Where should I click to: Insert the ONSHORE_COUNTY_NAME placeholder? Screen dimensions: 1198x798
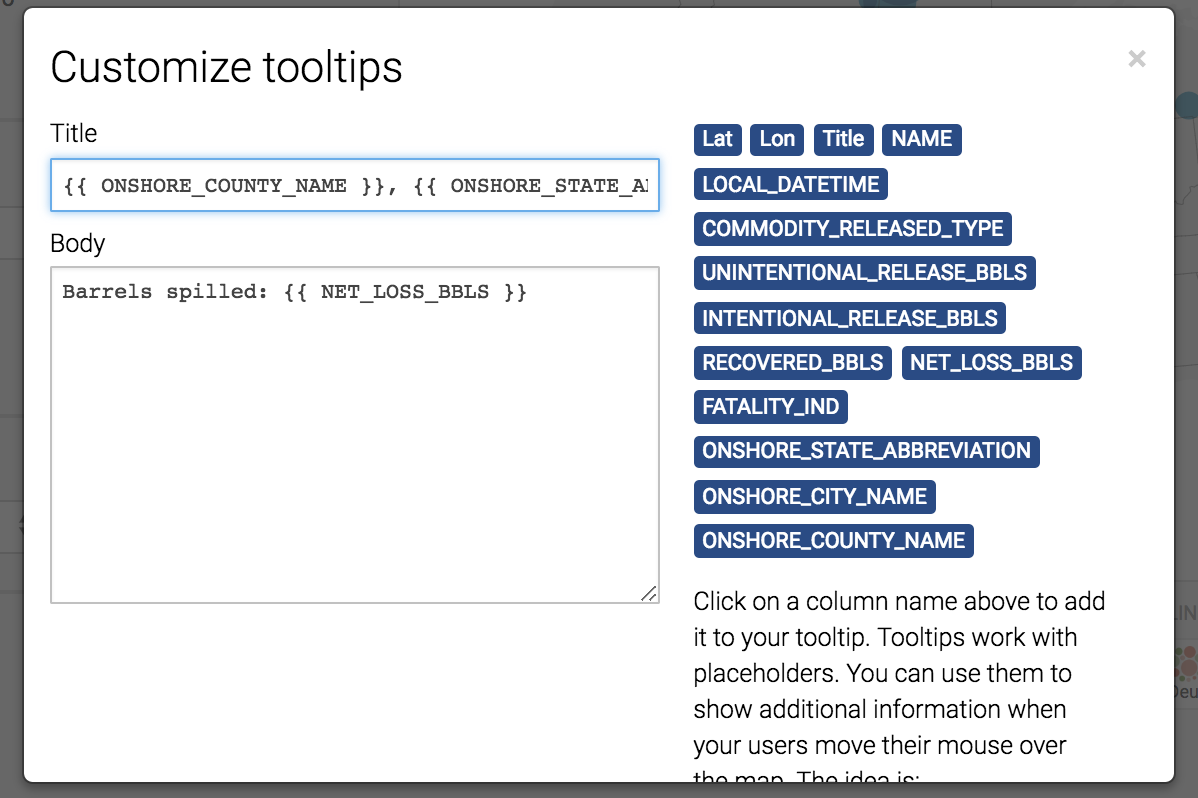coord(834,541)
